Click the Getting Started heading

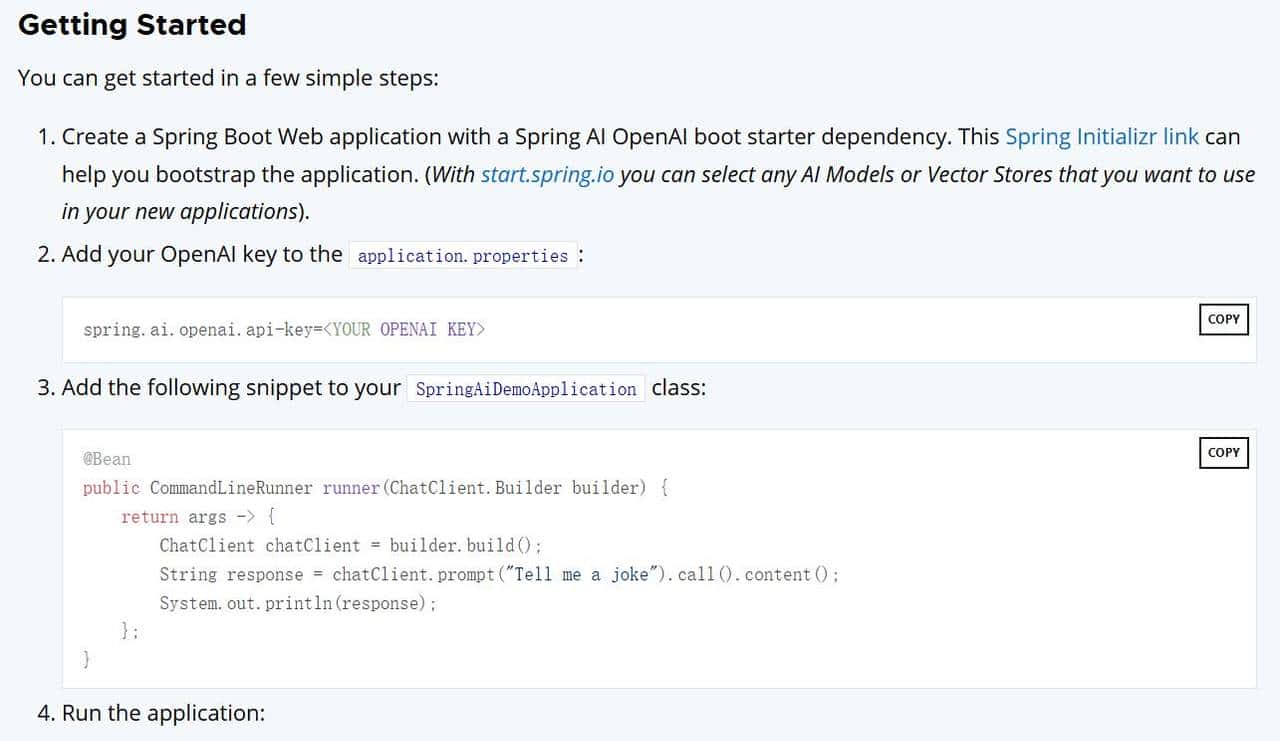click(131, 24)
